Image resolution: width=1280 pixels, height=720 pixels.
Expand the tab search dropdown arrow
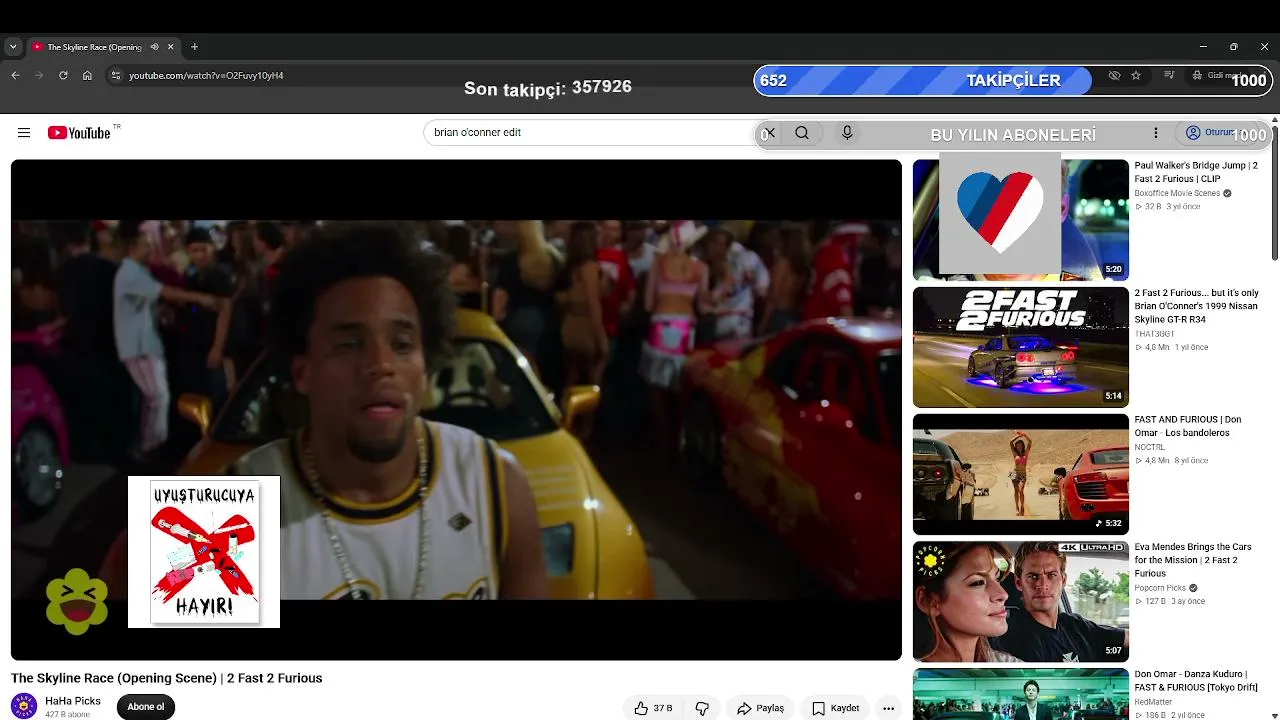(13, 47)
